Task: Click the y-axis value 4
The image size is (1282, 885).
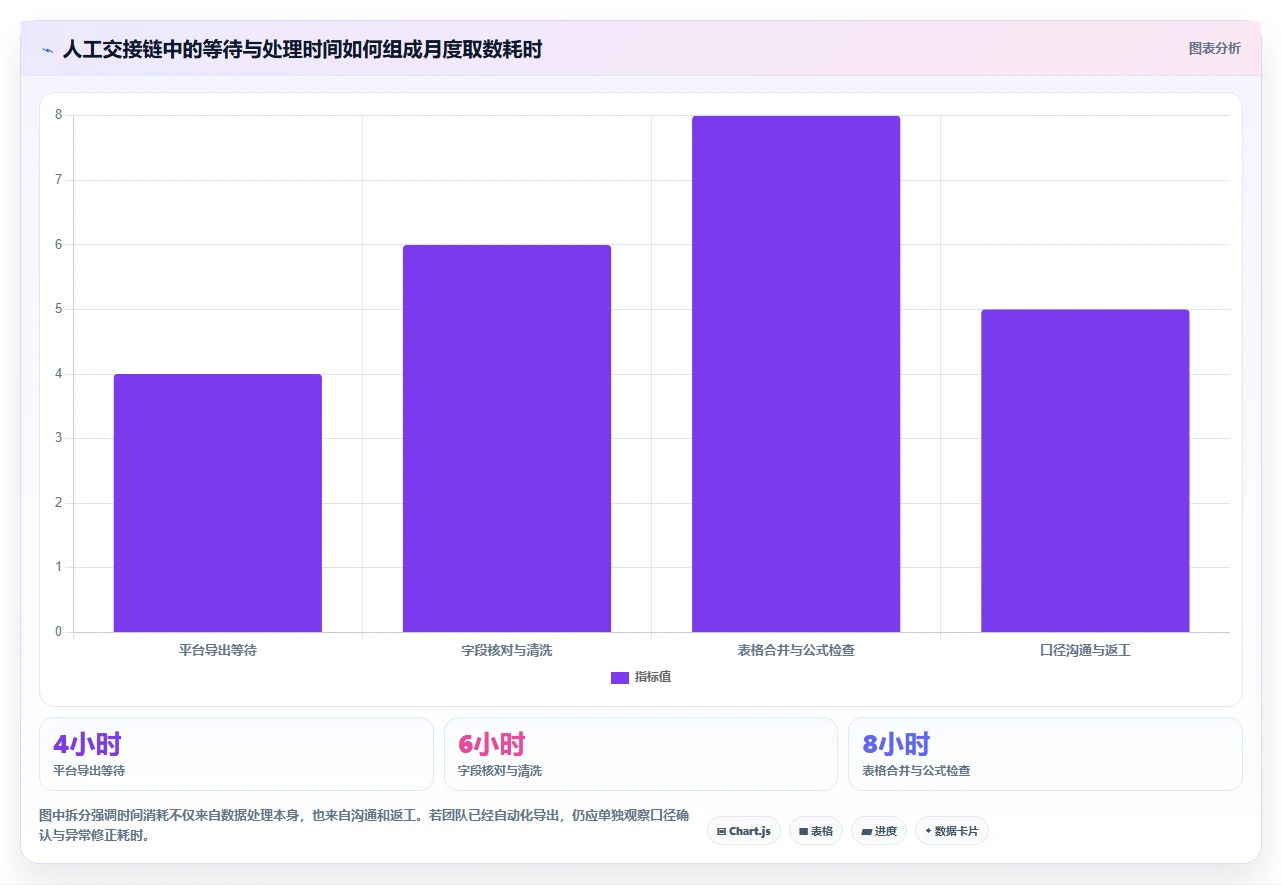Action: (x=58, y=374)
